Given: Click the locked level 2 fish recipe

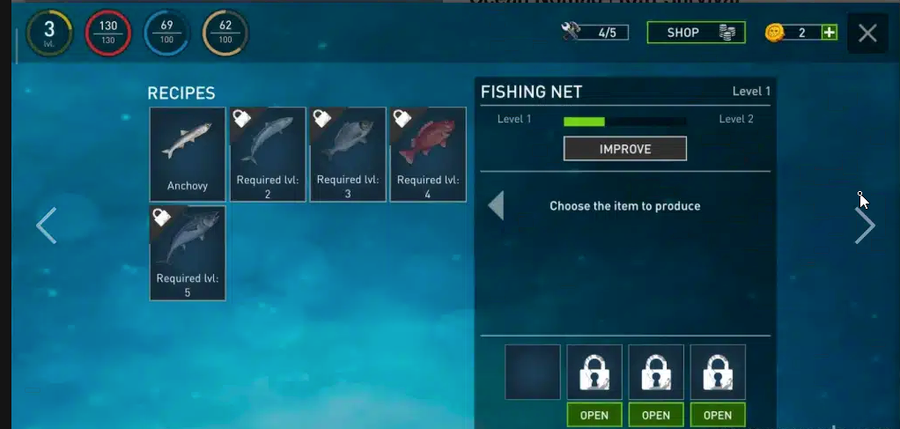Looking at the screenshot, I should [268, 154].
